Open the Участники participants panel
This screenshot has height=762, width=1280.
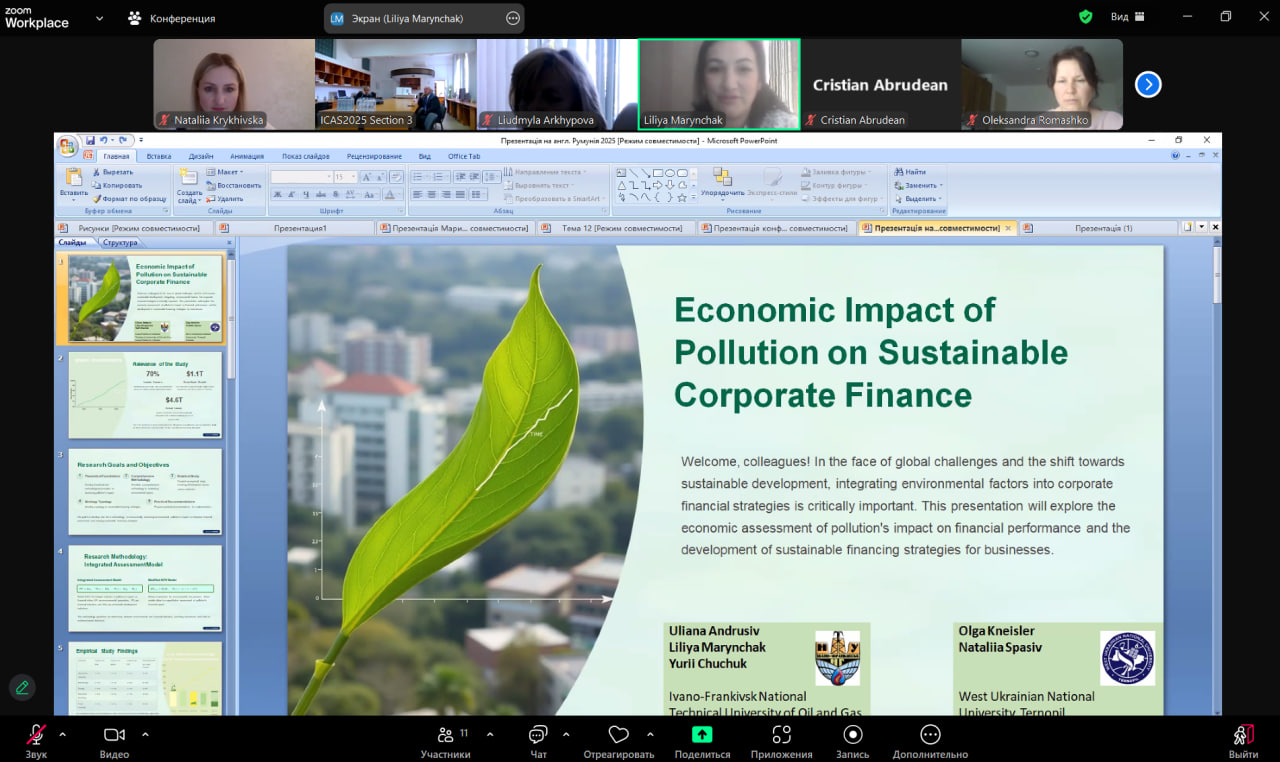pyautogui.click(x=445, y=741)
